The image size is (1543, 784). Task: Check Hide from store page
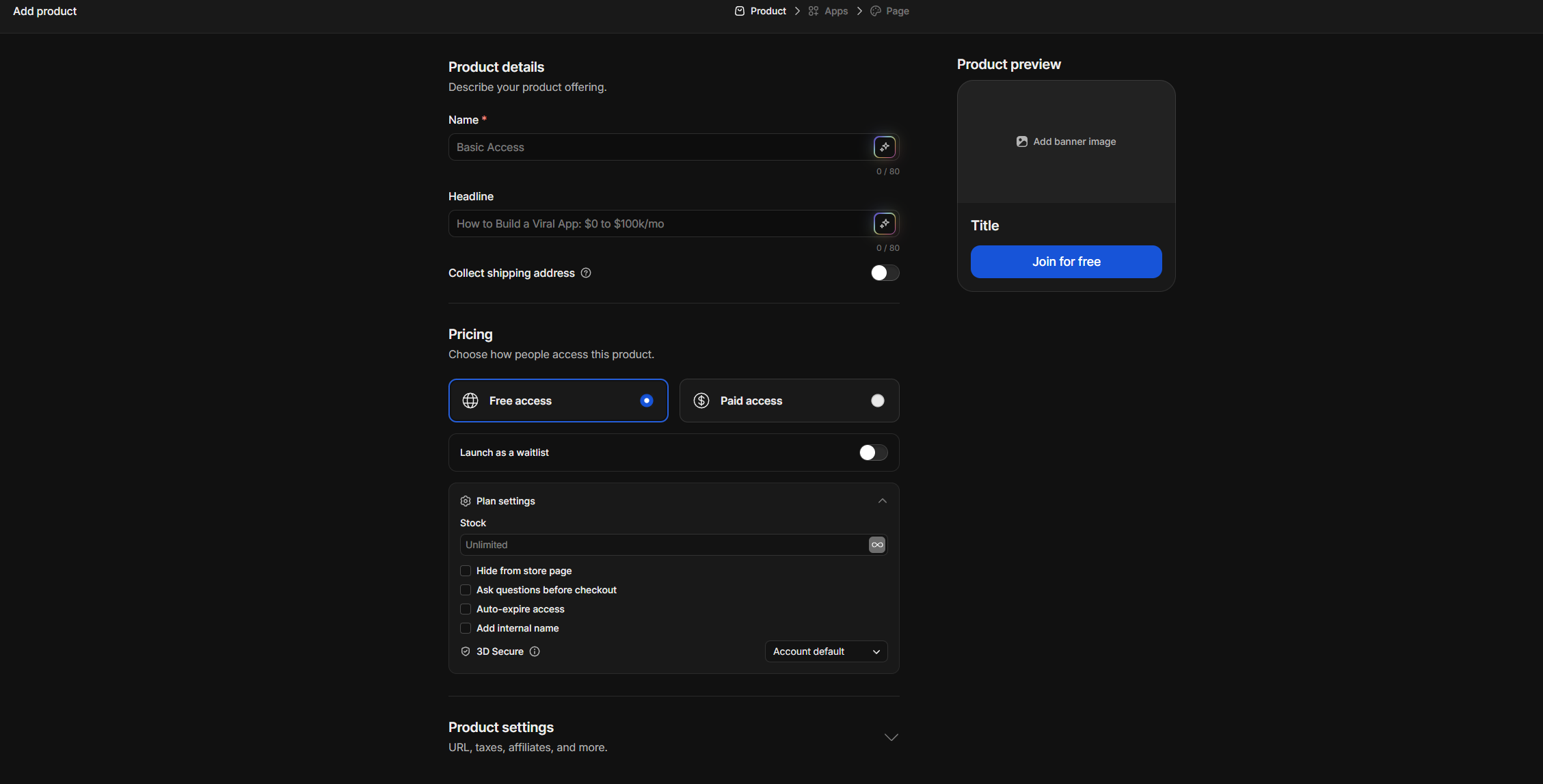tap(466, 571)
